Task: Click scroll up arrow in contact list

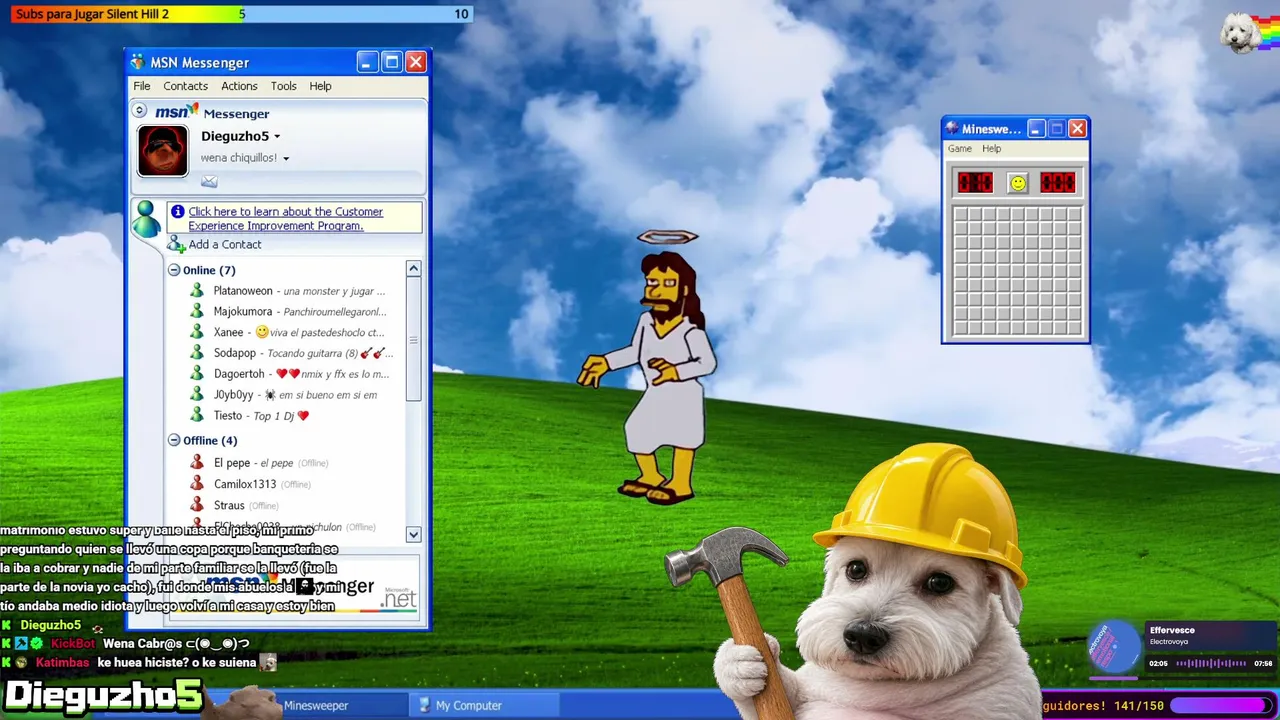Action: (413, 269)
